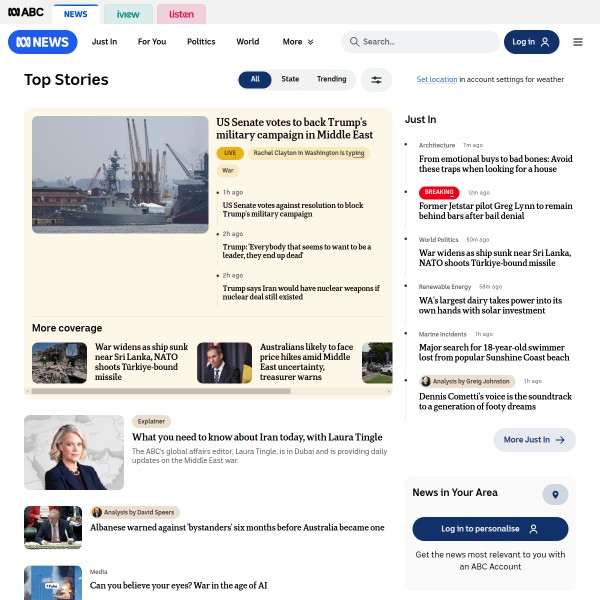600x600 pixels.
Task: Select the All filter pill
Action: tap(255, 80)
